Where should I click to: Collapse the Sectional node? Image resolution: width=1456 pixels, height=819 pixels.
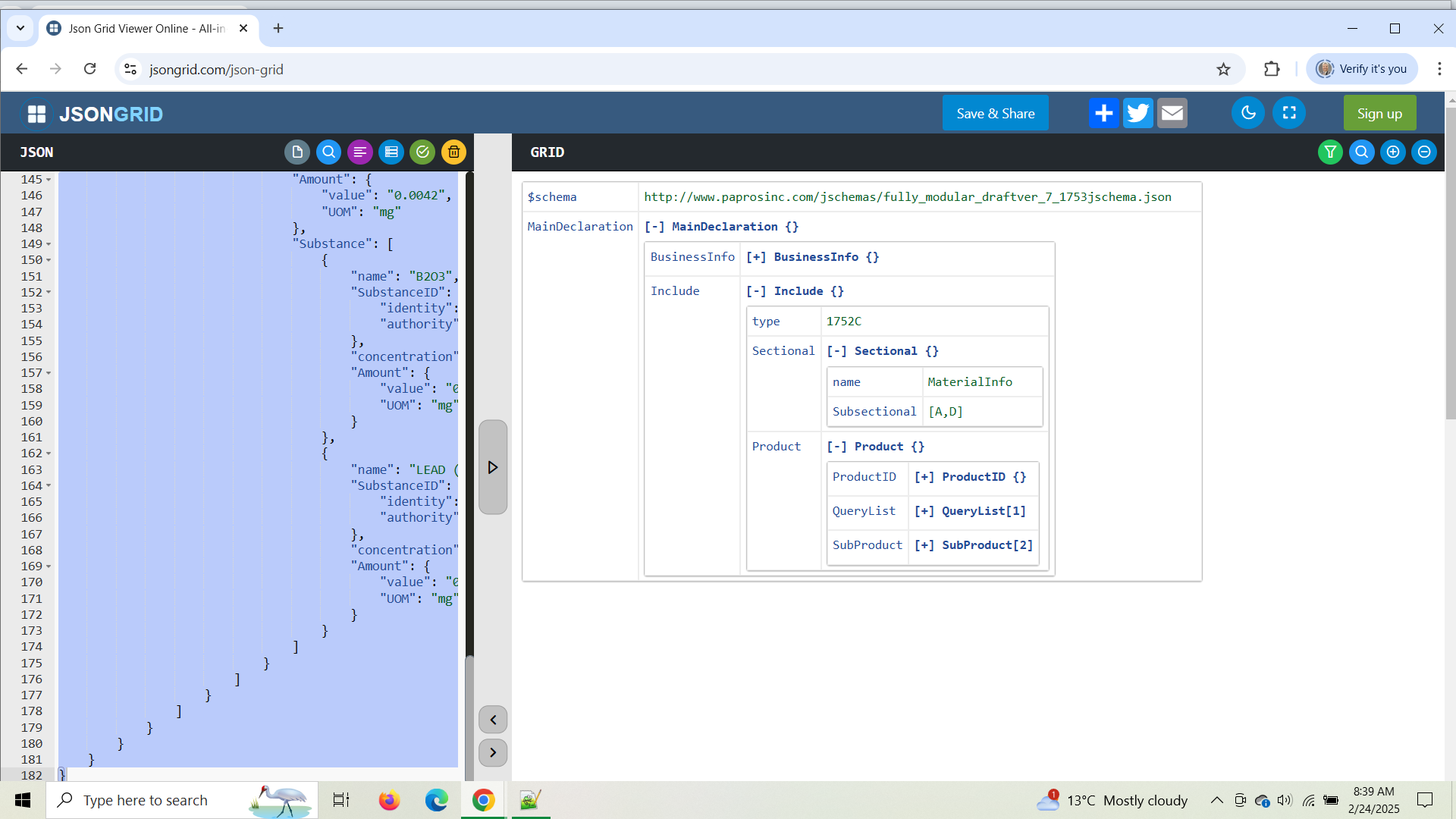[x=836, y=351]
